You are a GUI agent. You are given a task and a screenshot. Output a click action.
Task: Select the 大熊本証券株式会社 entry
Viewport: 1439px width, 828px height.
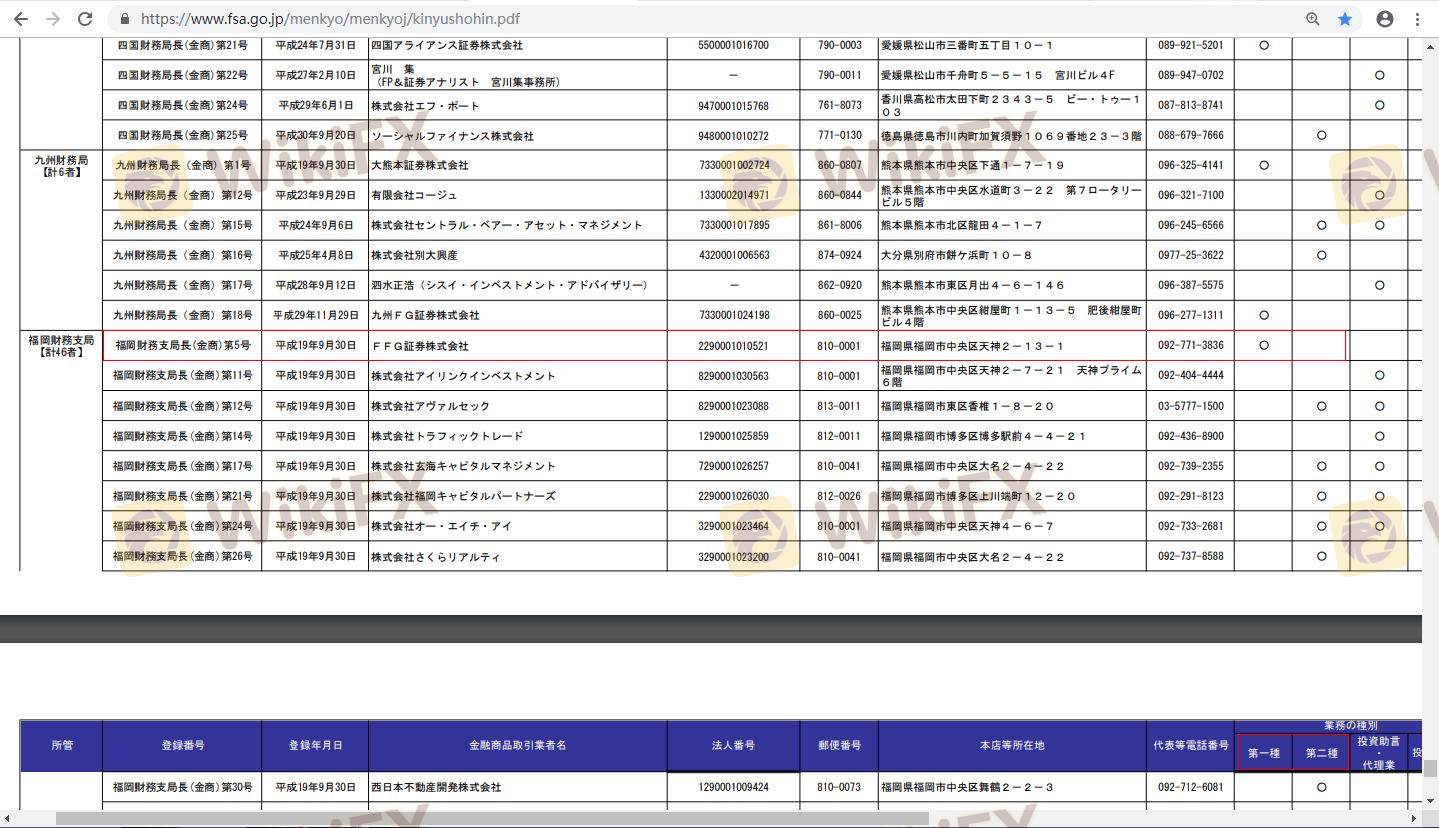click(x=420, y=166)
